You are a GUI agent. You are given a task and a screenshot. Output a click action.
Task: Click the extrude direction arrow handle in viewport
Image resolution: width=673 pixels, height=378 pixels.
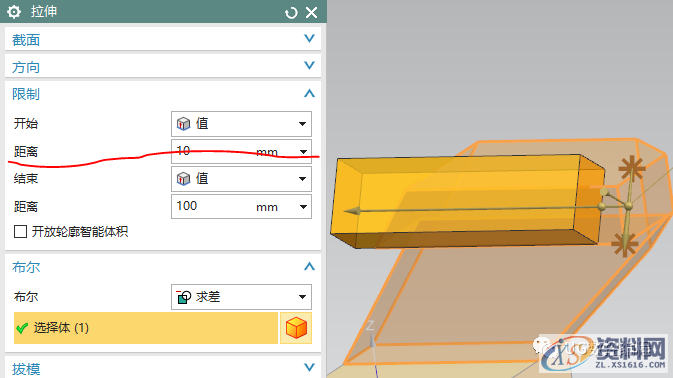(353, 211)
